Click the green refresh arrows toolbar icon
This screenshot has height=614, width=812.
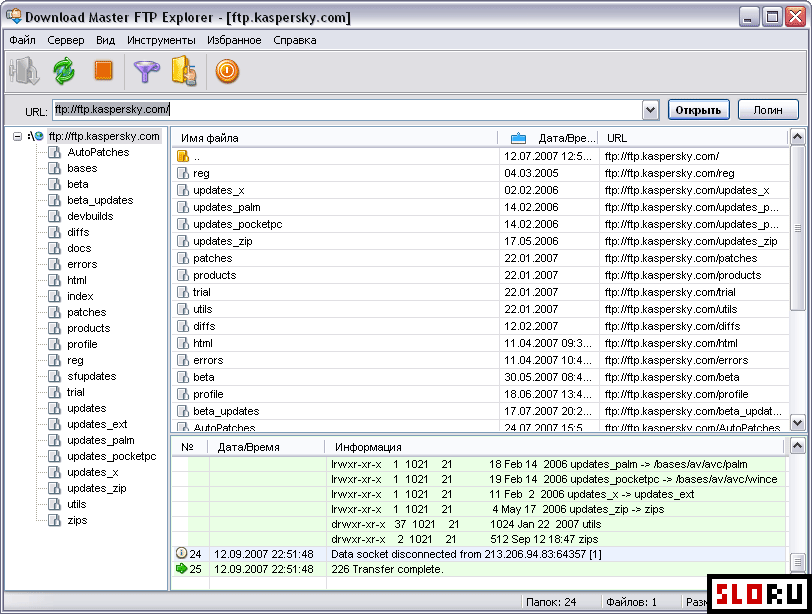[x=64, y=71]
